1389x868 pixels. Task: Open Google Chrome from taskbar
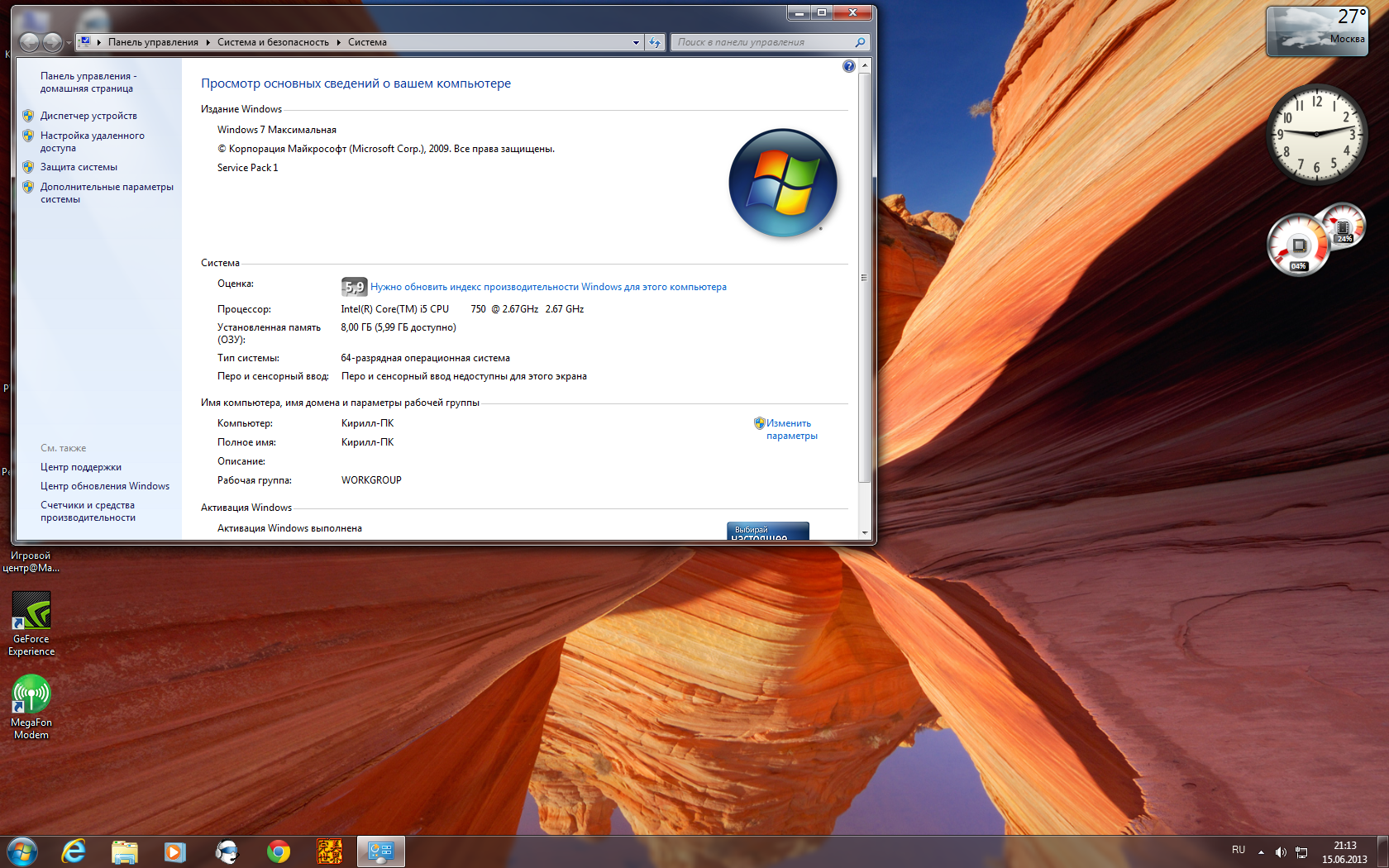point(279,851)
